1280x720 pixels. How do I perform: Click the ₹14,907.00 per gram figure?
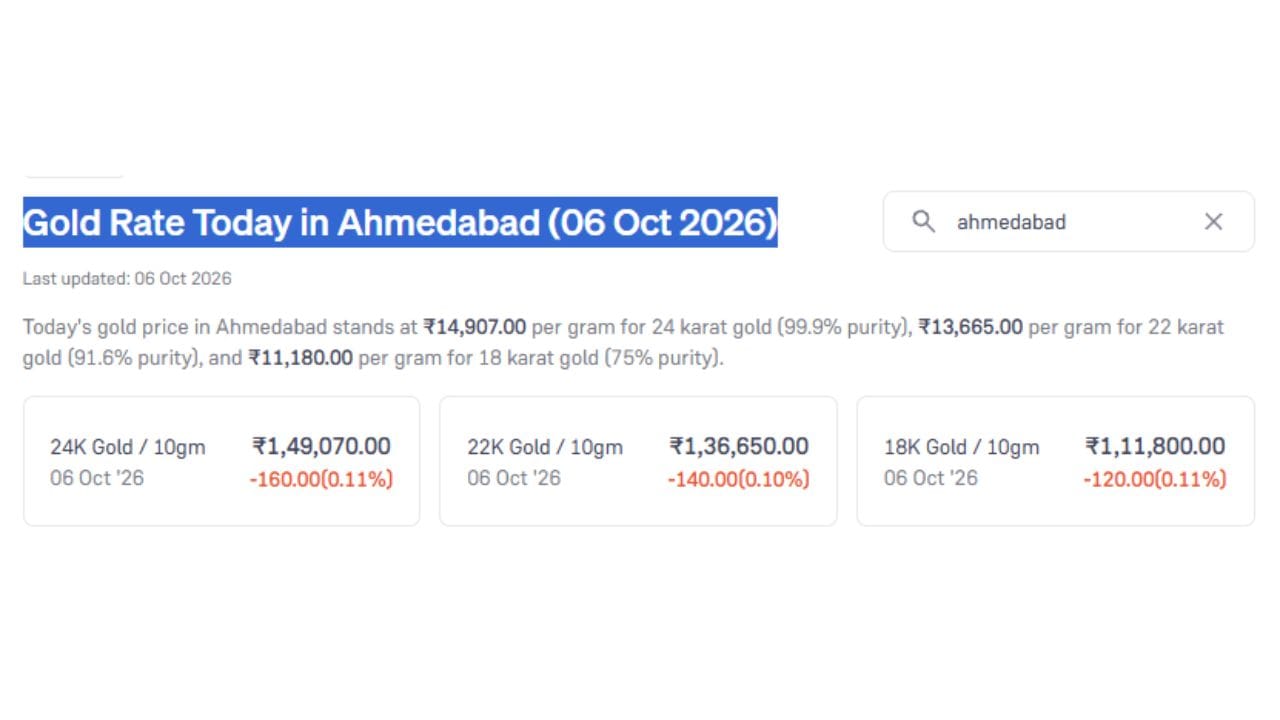(475, 327)
